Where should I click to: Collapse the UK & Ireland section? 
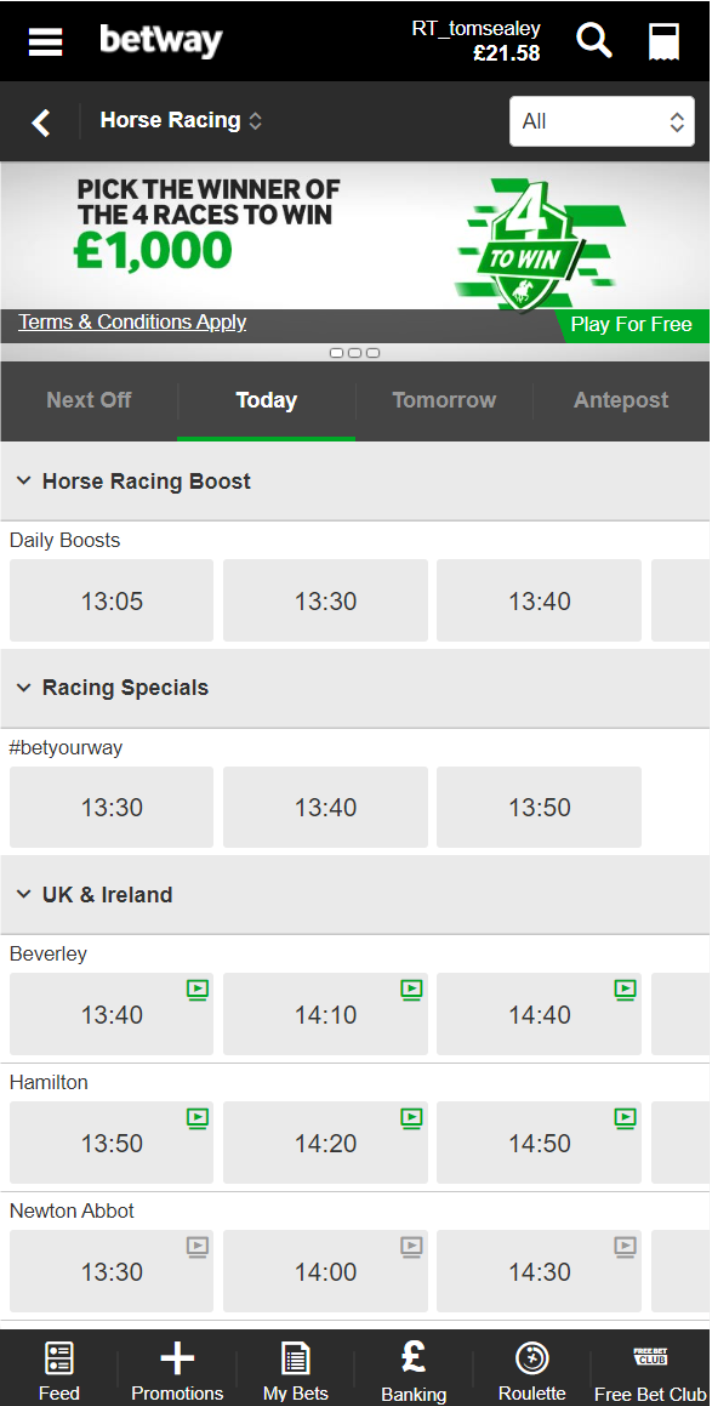pyautogui.click(x=24, y=895)
